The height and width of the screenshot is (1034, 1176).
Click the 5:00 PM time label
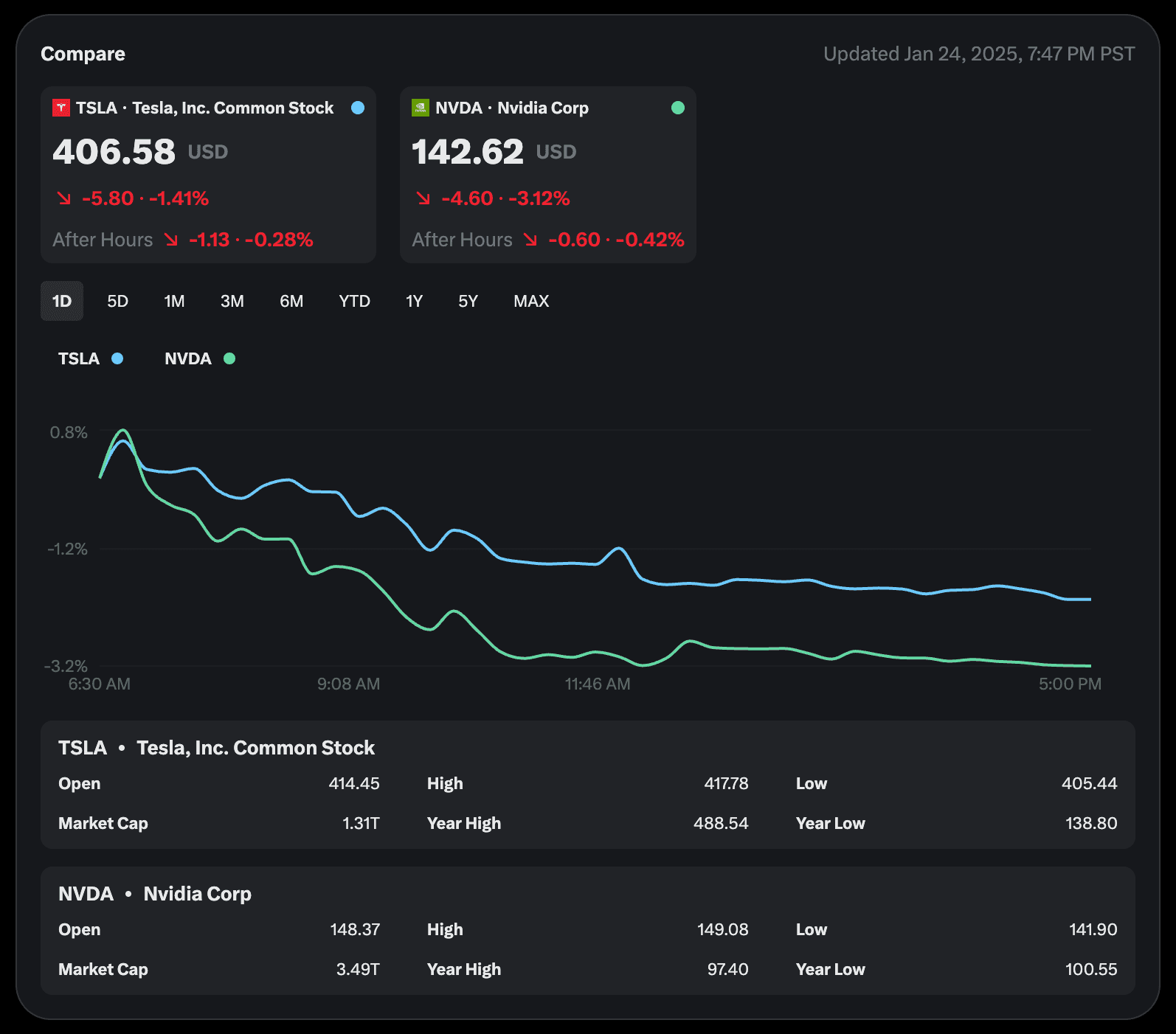1070,684
